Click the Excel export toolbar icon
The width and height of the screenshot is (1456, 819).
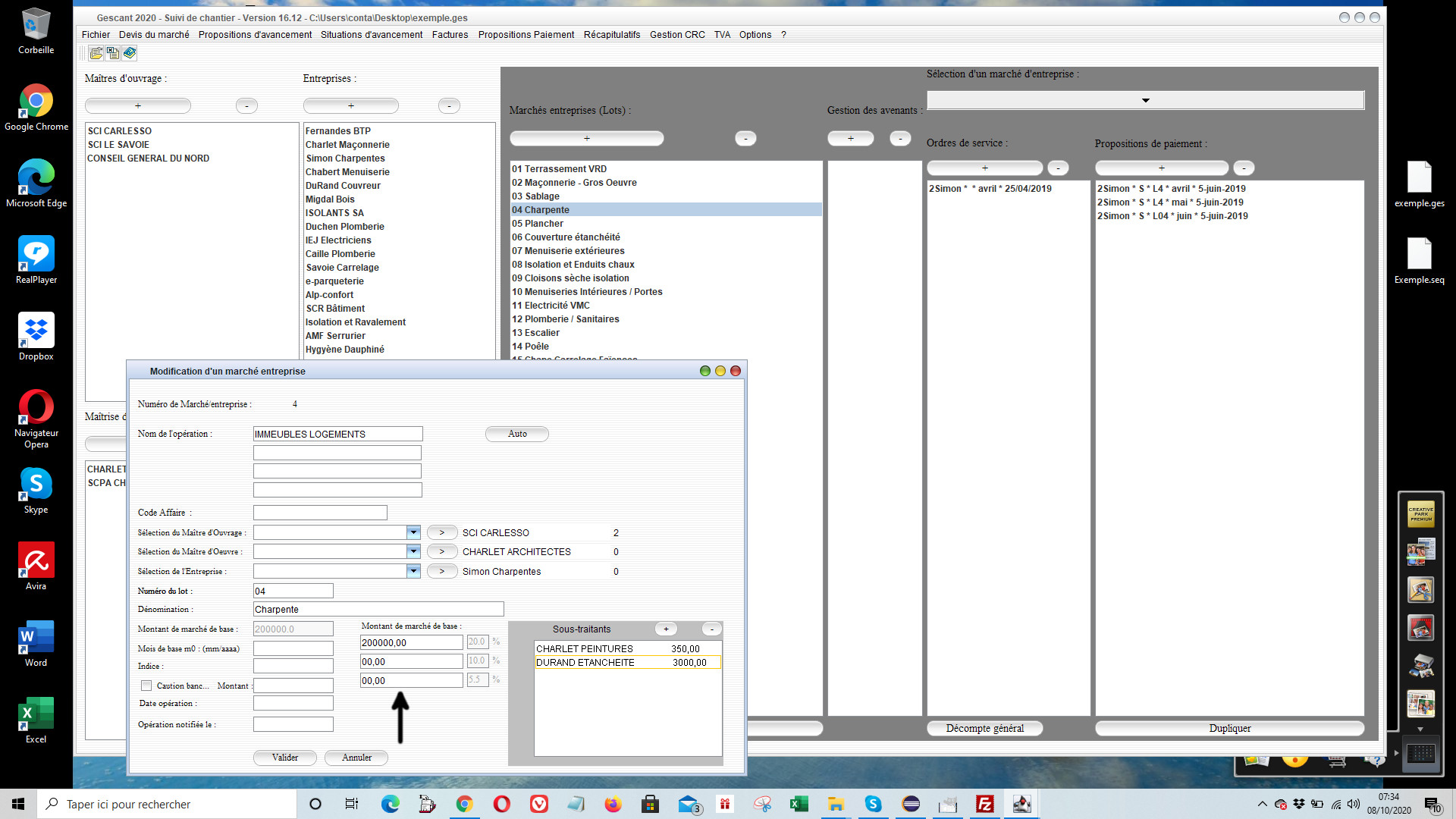click(x=113, y=53)
